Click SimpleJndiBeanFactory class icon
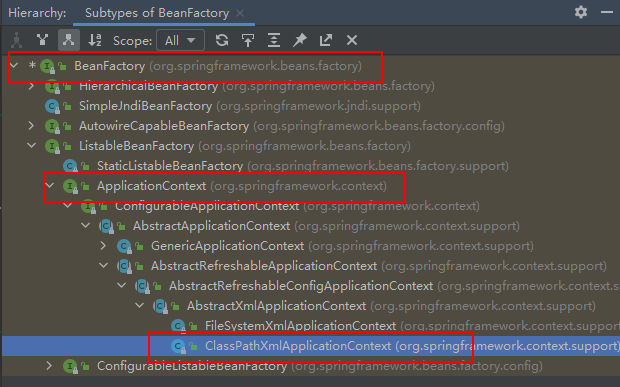620x387 pixels. 52,106
